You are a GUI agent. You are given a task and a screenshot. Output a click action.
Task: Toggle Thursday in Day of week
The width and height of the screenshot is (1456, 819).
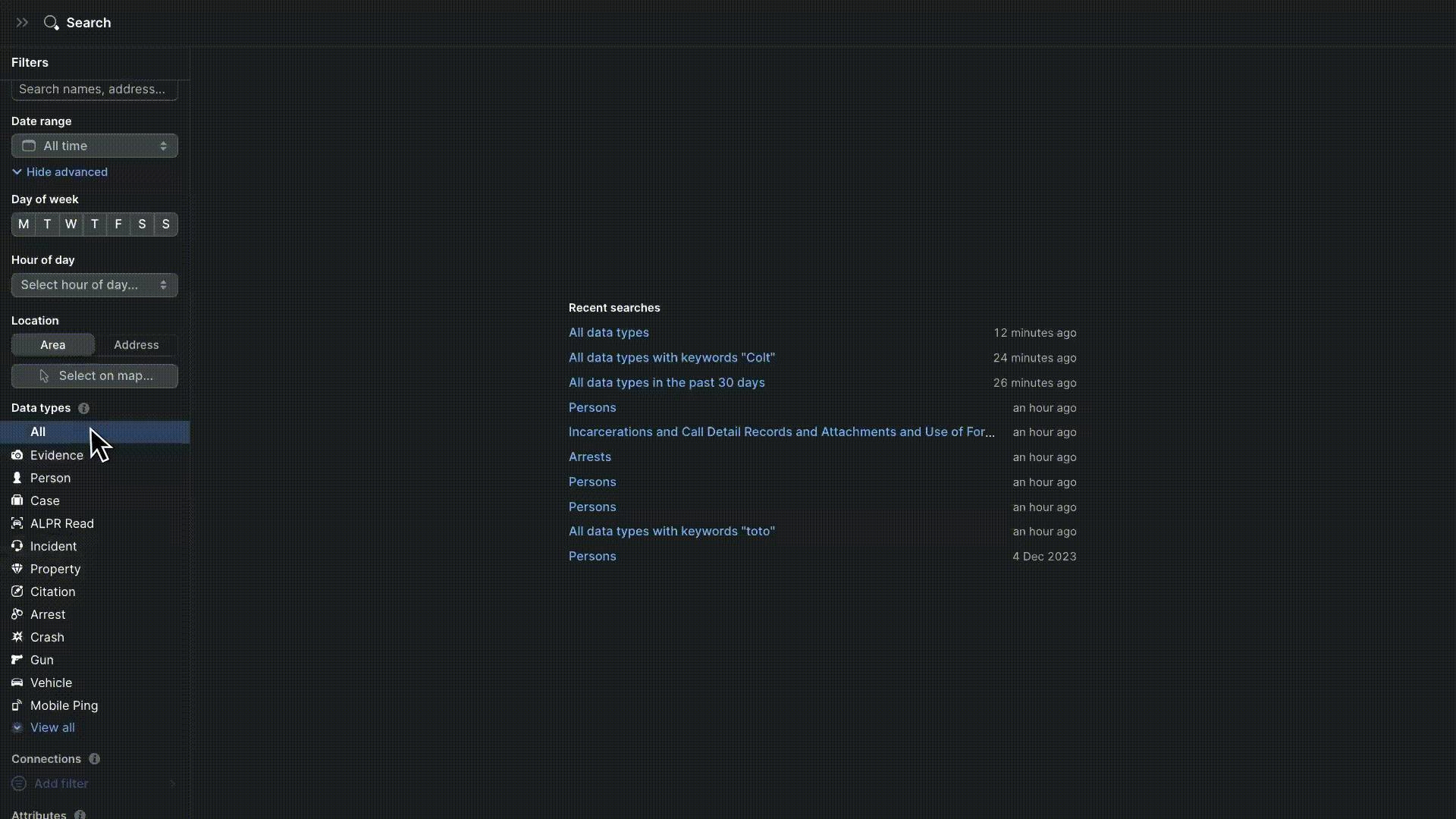[x=94, y=224]
